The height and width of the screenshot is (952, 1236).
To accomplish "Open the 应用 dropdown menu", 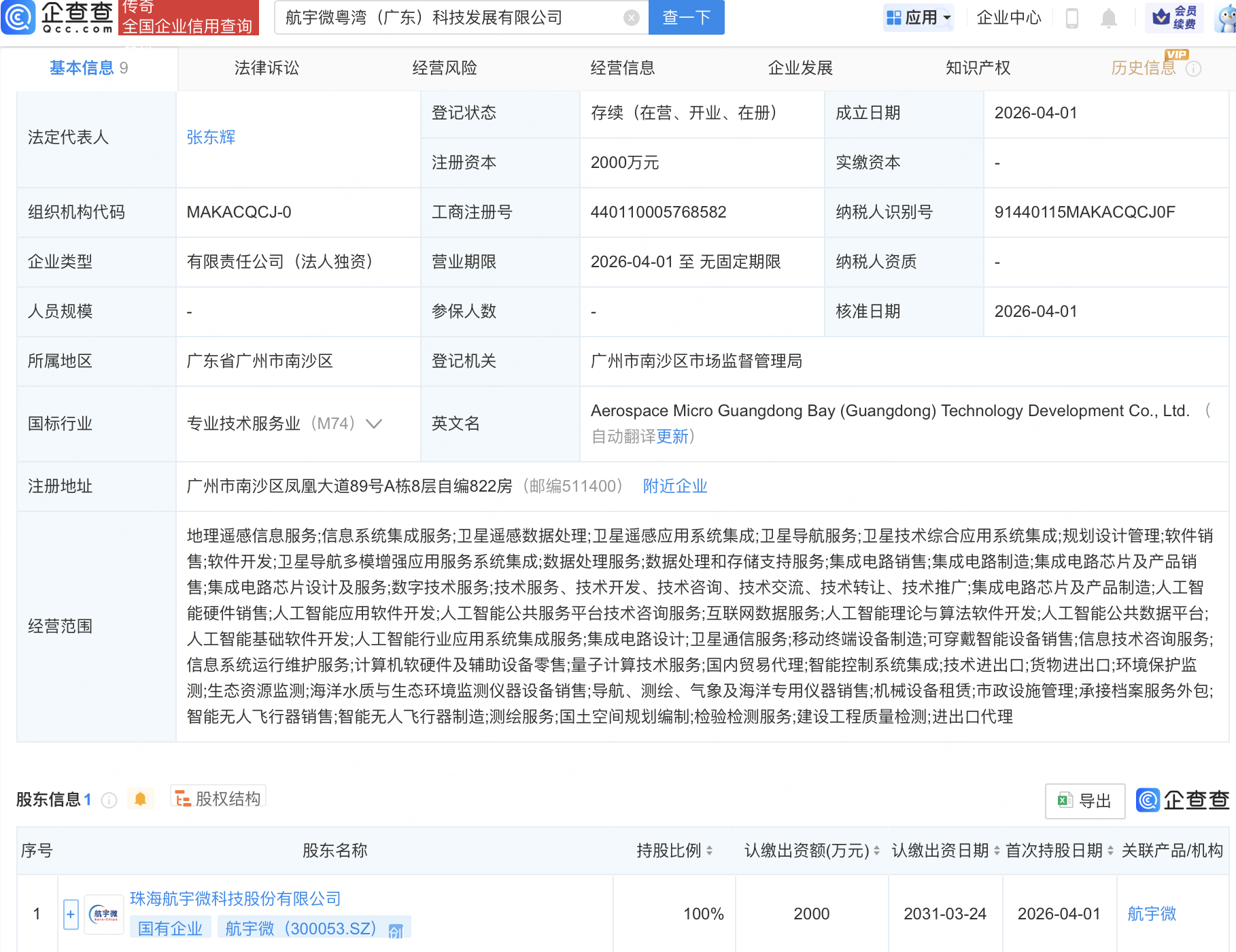I will click(919, 18).
